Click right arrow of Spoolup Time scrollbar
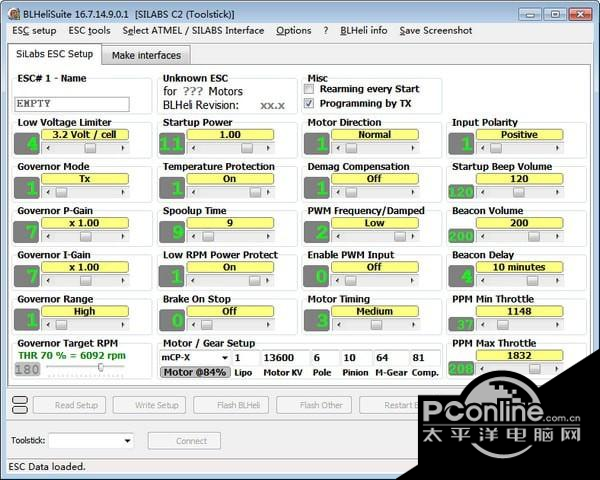The width and height of the screenshot is (600, 480). 268,237
